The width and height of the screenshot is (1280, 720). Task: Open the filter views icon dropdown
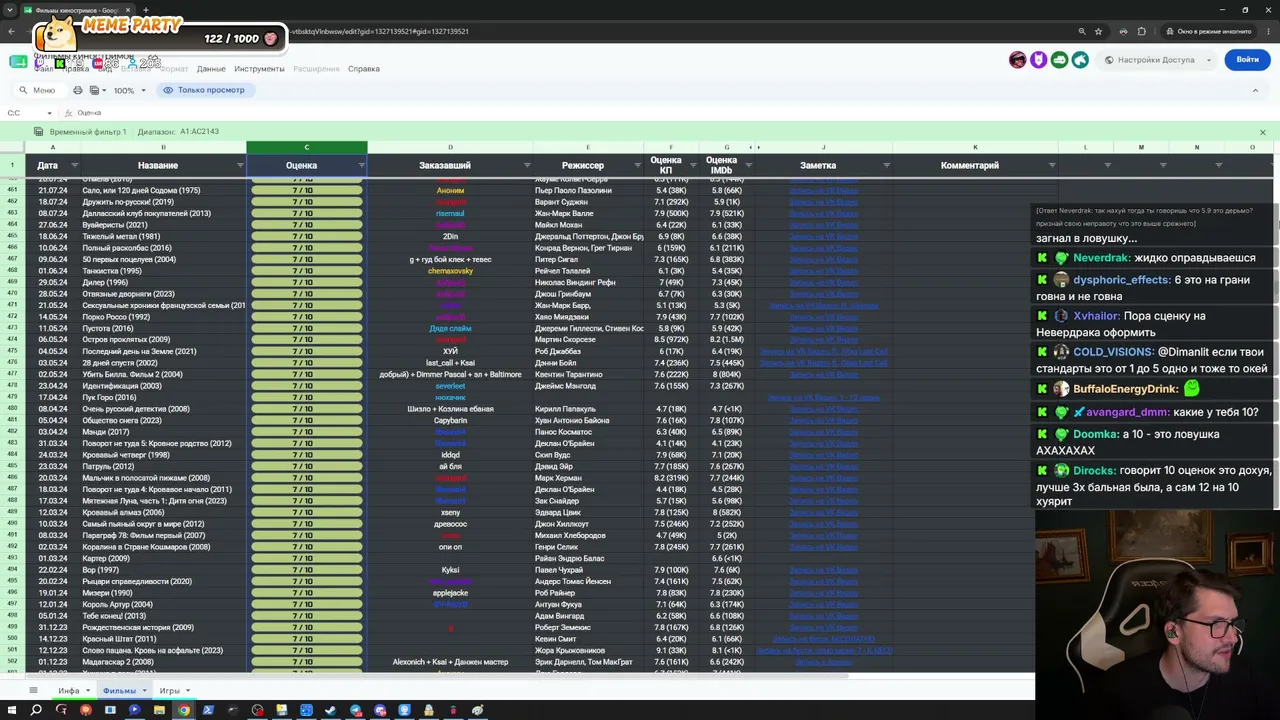point(97,90)
